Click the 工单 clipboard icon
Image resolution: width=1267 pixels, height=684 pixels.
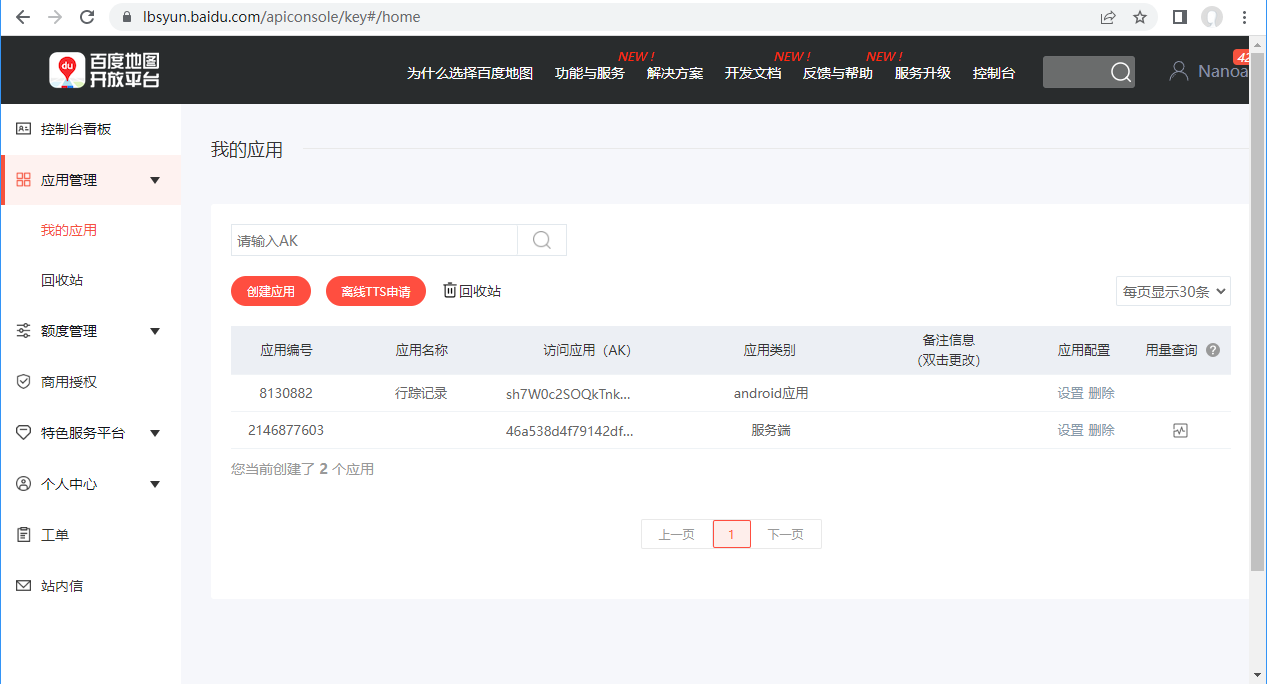[x=24, y=535]
